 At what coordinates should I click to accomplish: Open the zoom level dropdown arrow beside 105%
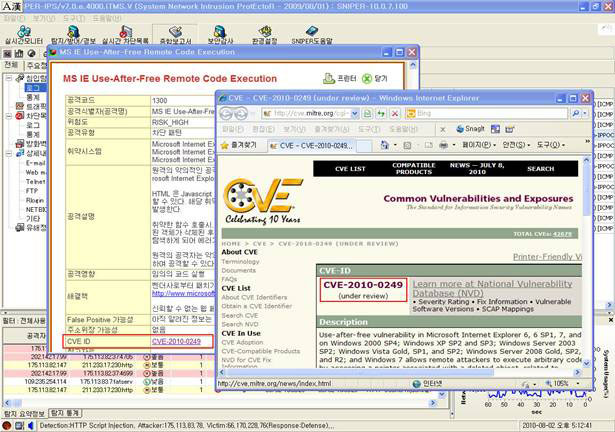(x=578, y=383)
